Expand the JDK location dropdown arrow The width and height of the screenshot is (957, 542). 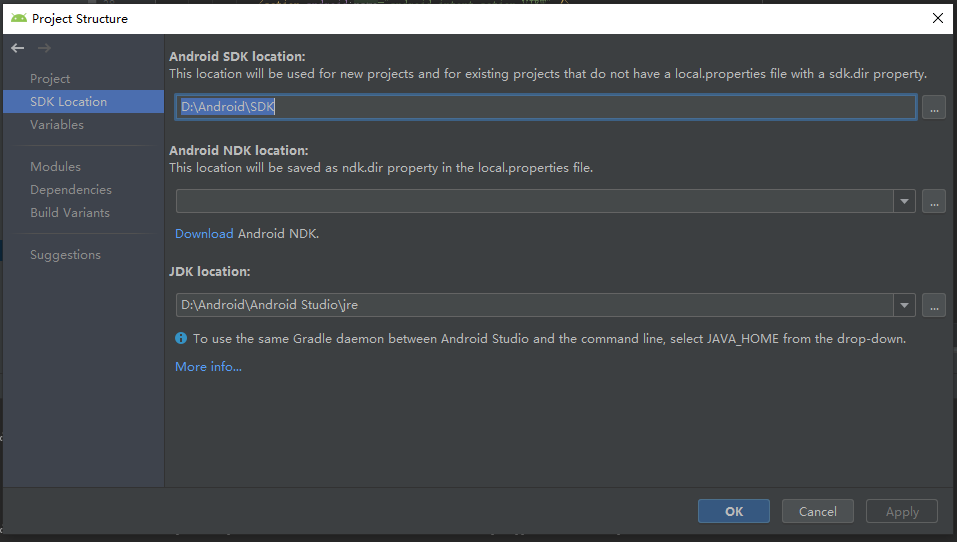pos(905,305)
